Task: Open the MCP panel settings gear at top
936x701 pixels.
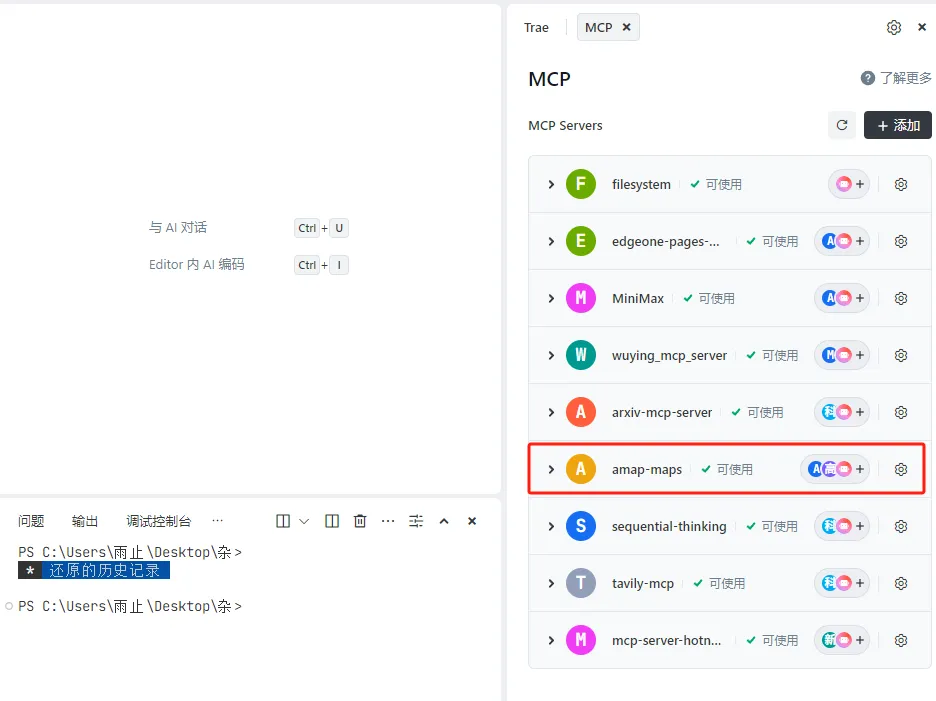Action: point(893,27)
